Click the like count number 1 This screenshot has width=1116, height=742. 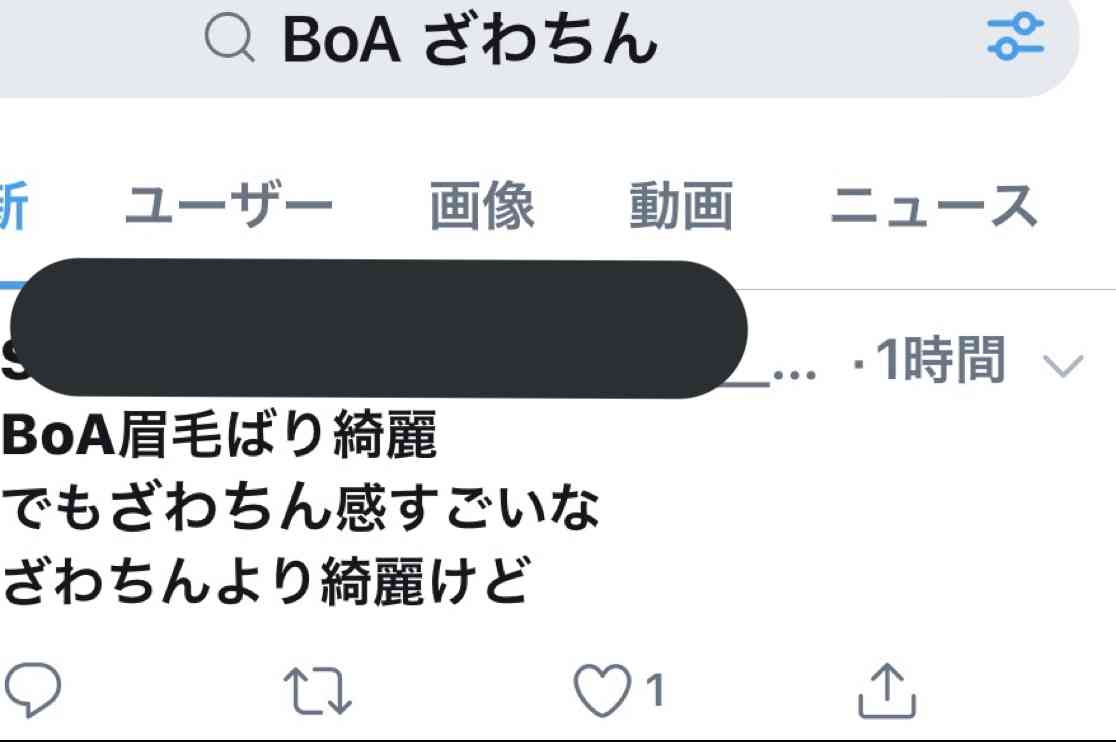655,689
